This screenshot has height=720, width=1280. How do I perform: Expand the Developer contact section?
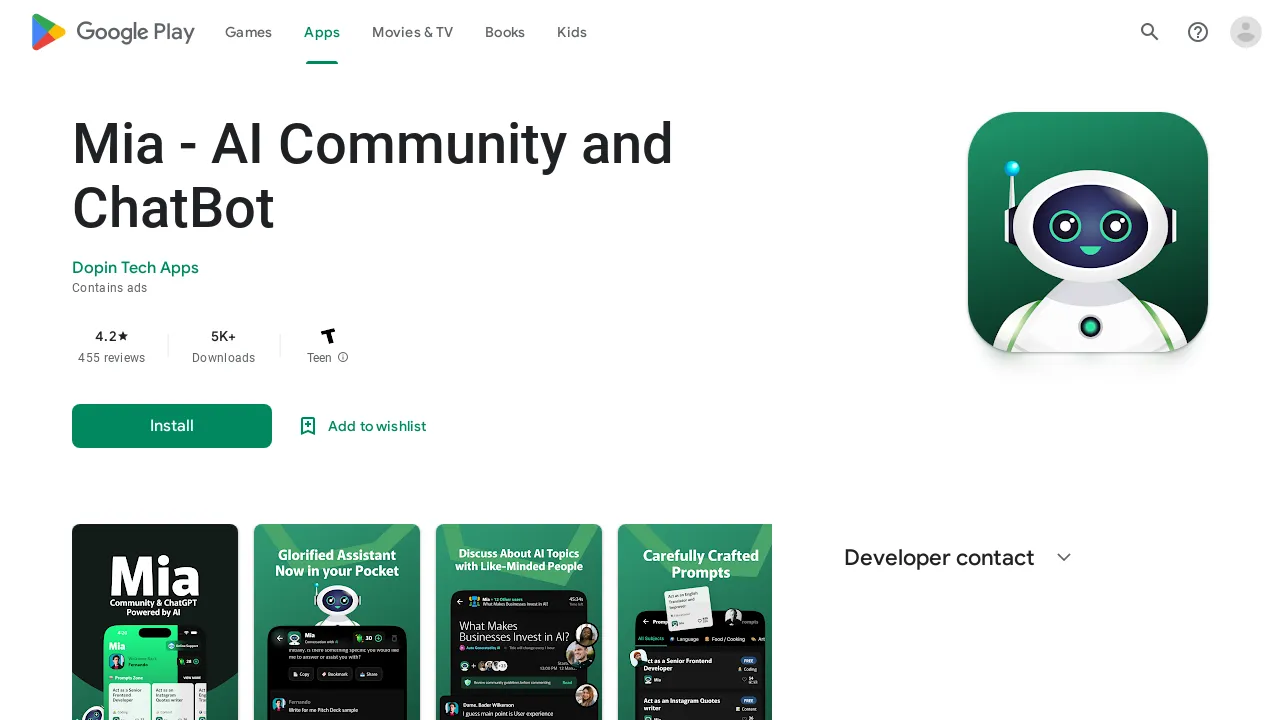[x=1064, y=558]
